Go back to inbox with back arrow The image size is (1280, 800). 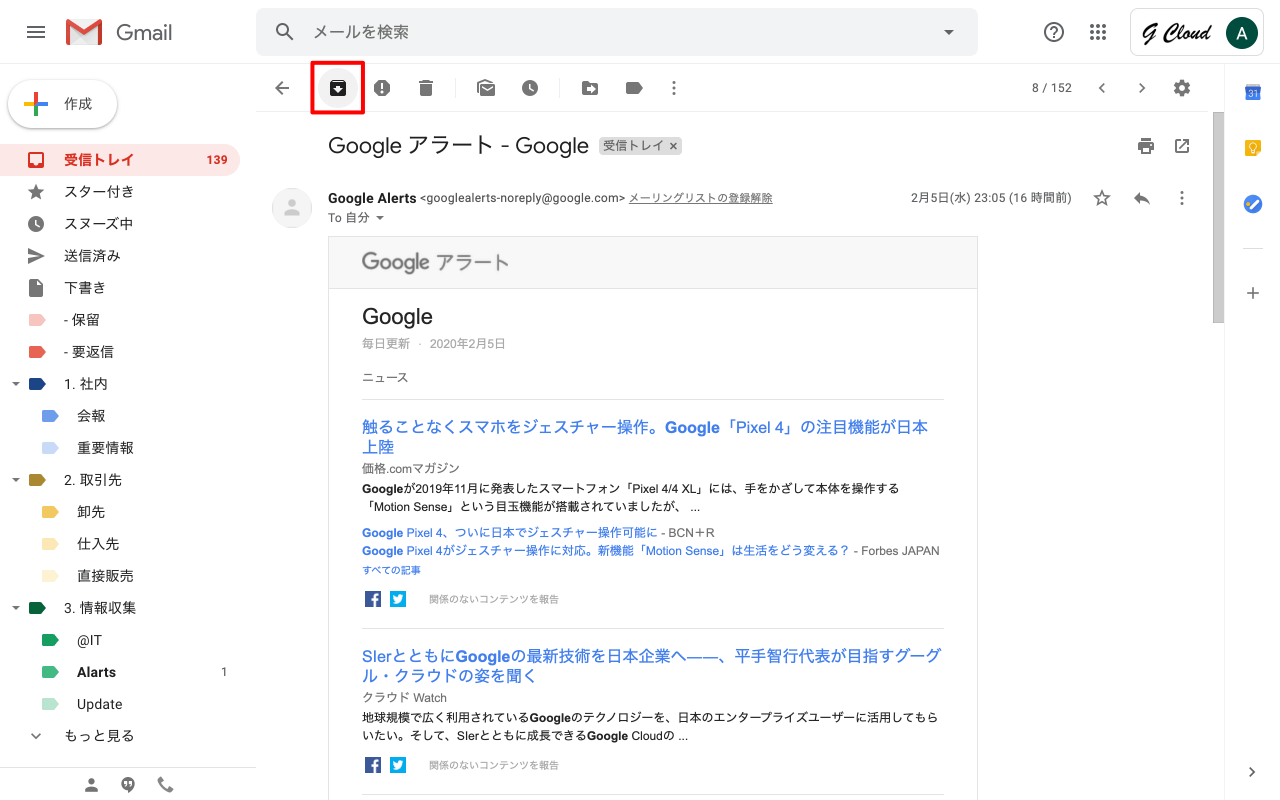point(282,88)
